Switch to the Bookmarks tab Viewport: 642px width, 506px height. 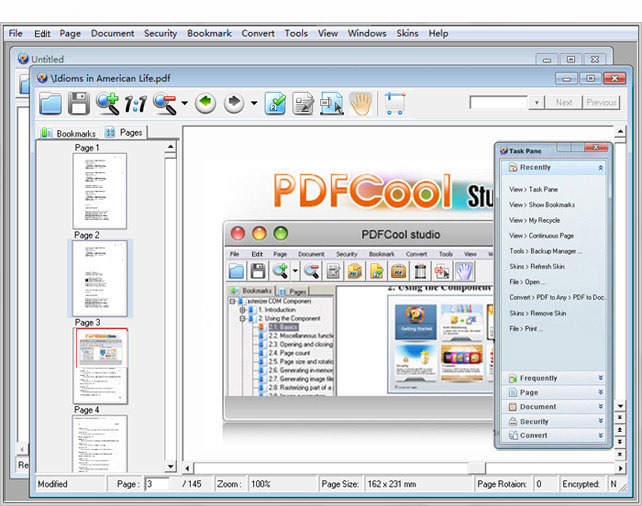pos(68,133)
